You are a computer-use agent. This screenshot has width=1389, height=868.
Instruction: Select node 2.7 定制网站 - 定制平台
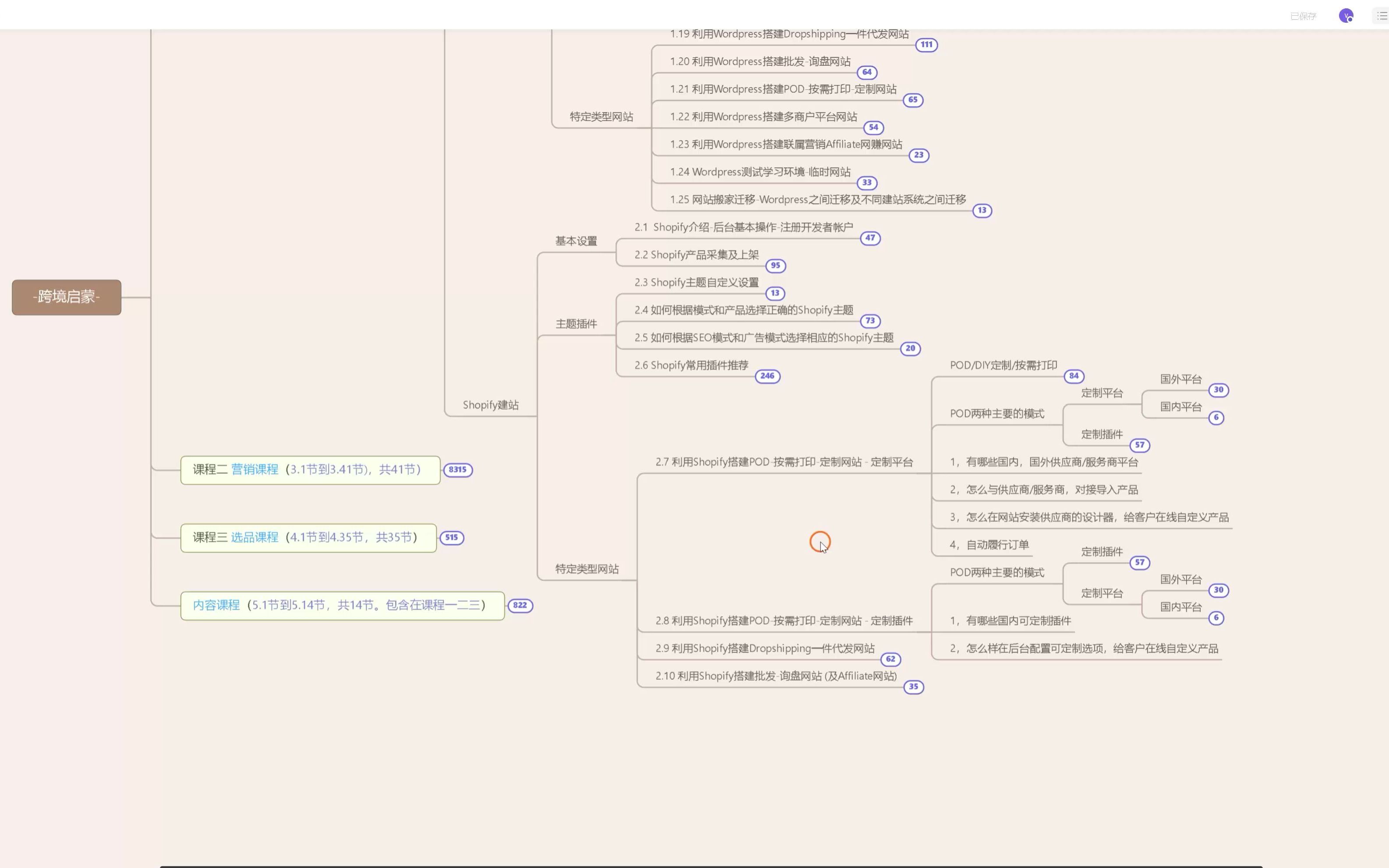click(x=785, y=462)
